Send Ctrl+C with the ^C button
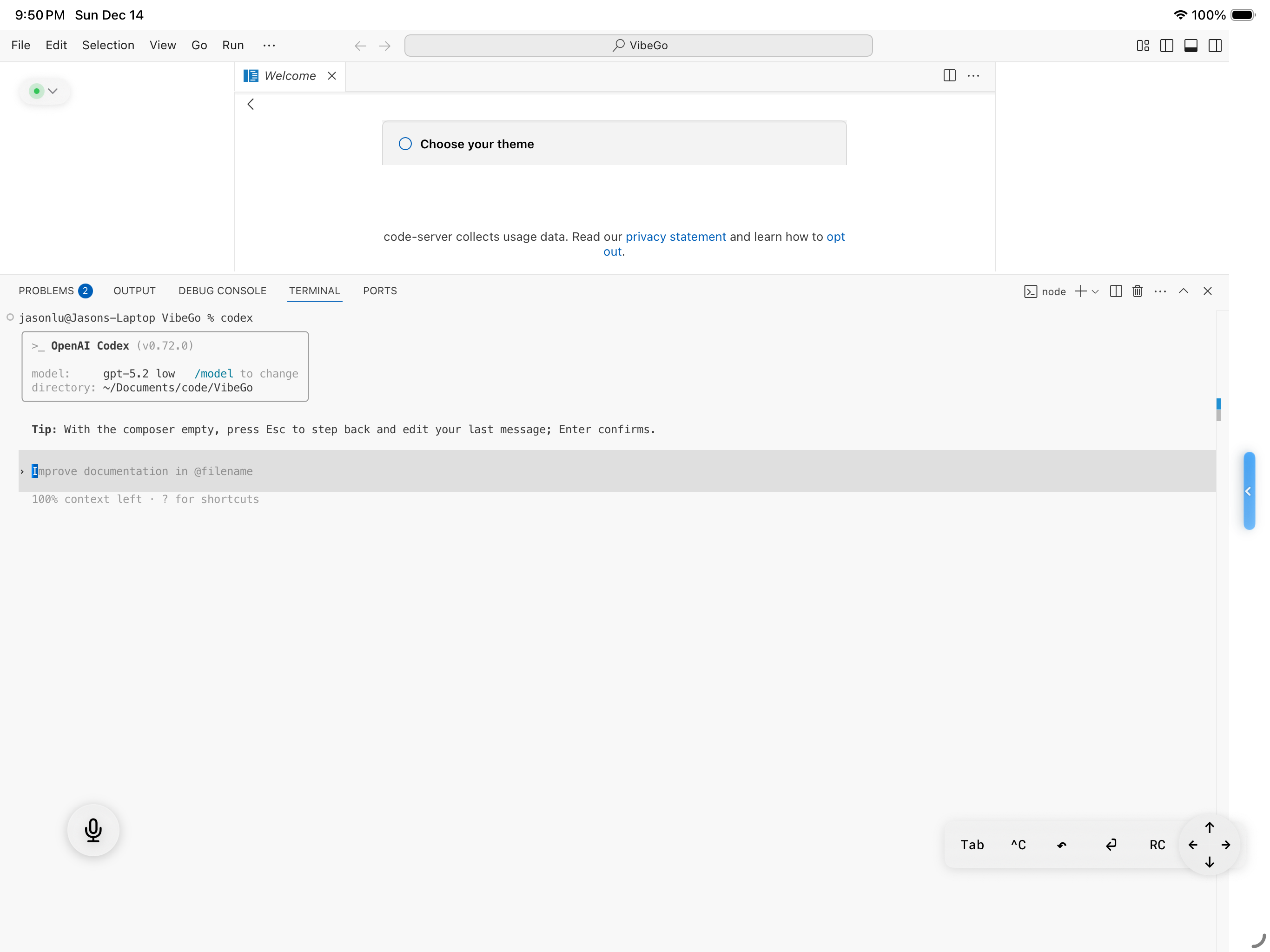 pos(1018,845)
